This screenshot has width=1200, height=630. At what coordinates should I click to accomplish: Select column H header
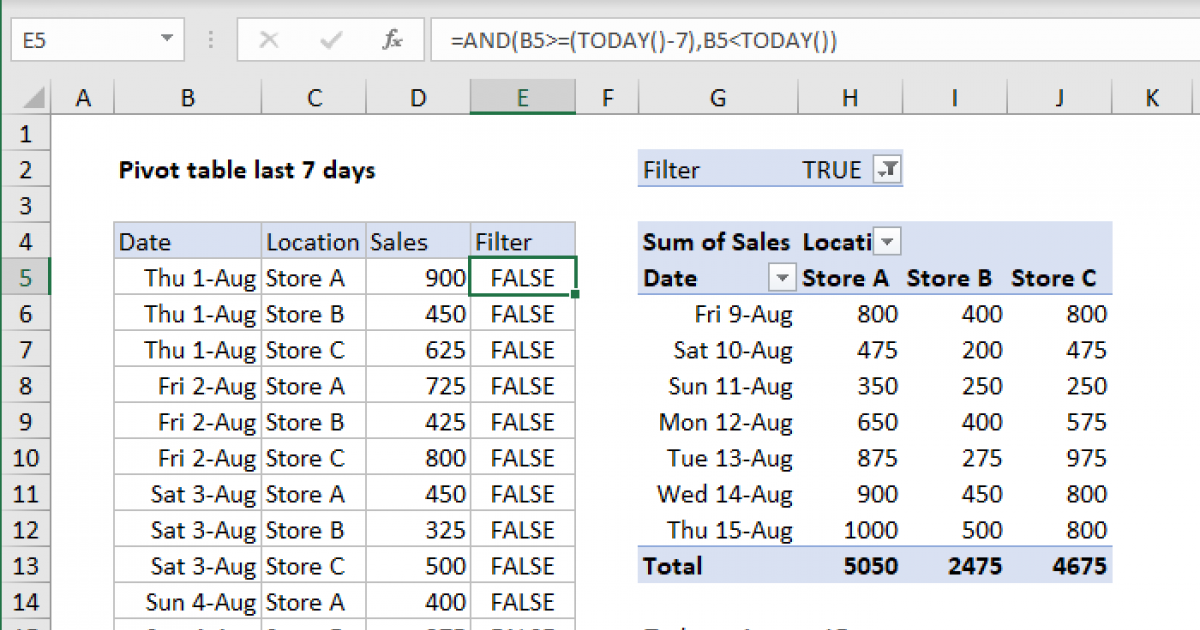(x=849, y=98)
